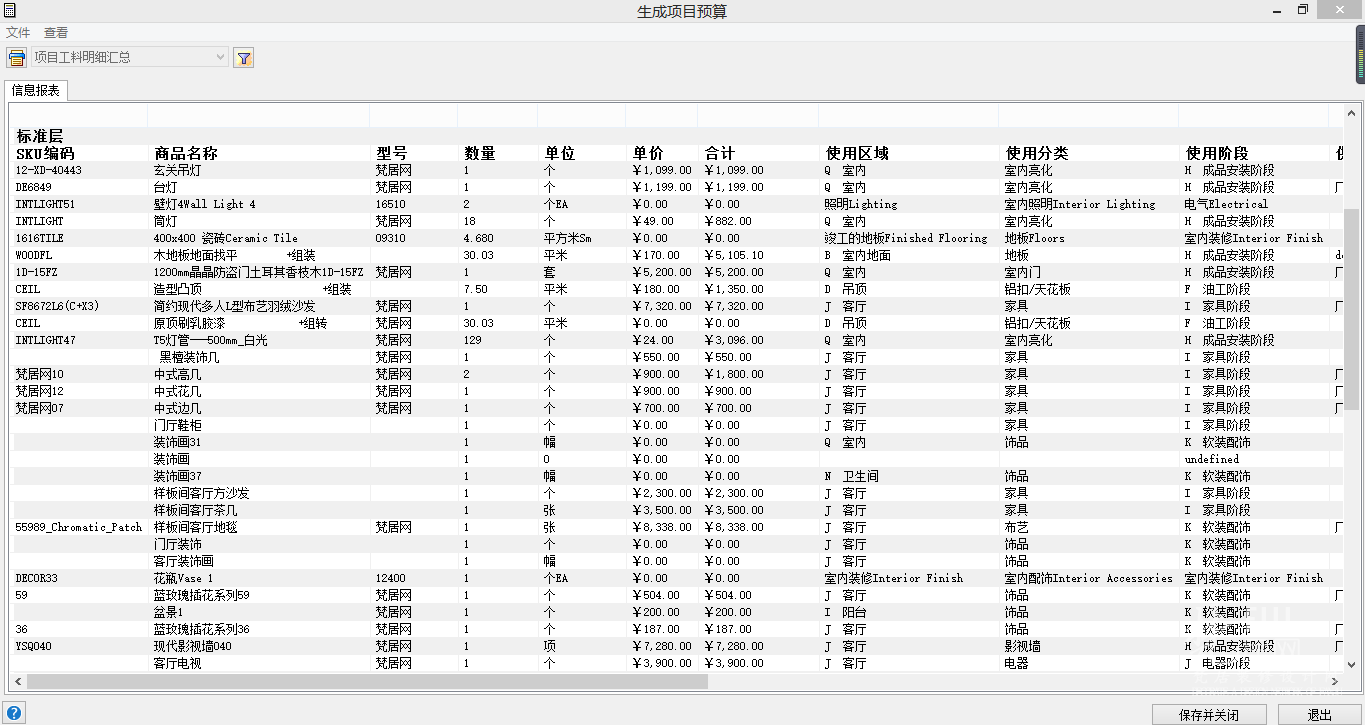The width and height of the screenshot is (1365, 725).
Task: Click the 退出 button
Action: point(1320,715)
